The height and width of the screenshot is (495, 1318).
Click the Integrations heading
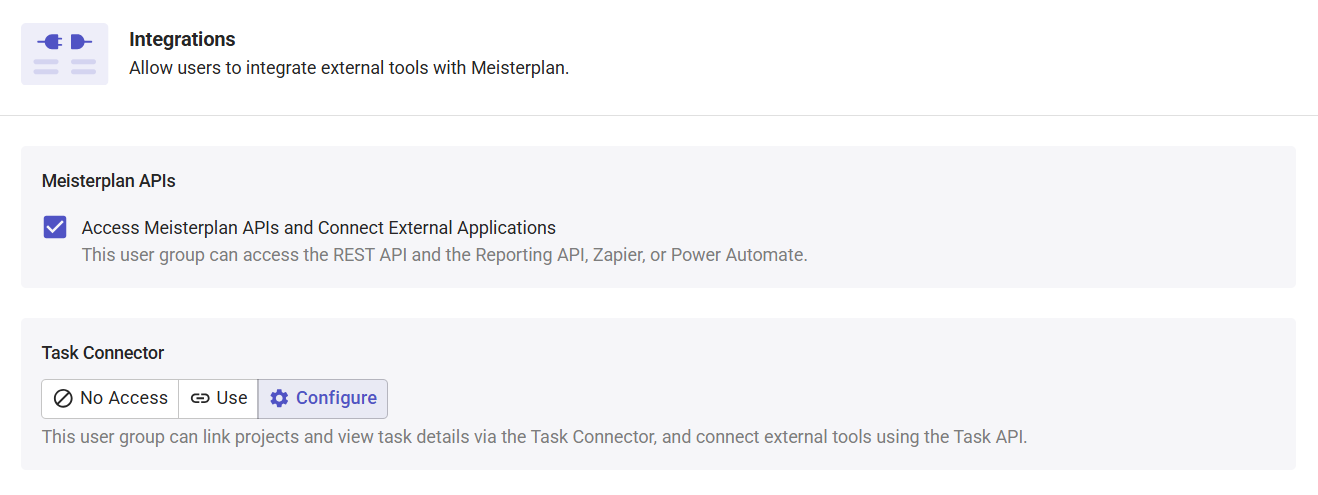tap(182, 40)
